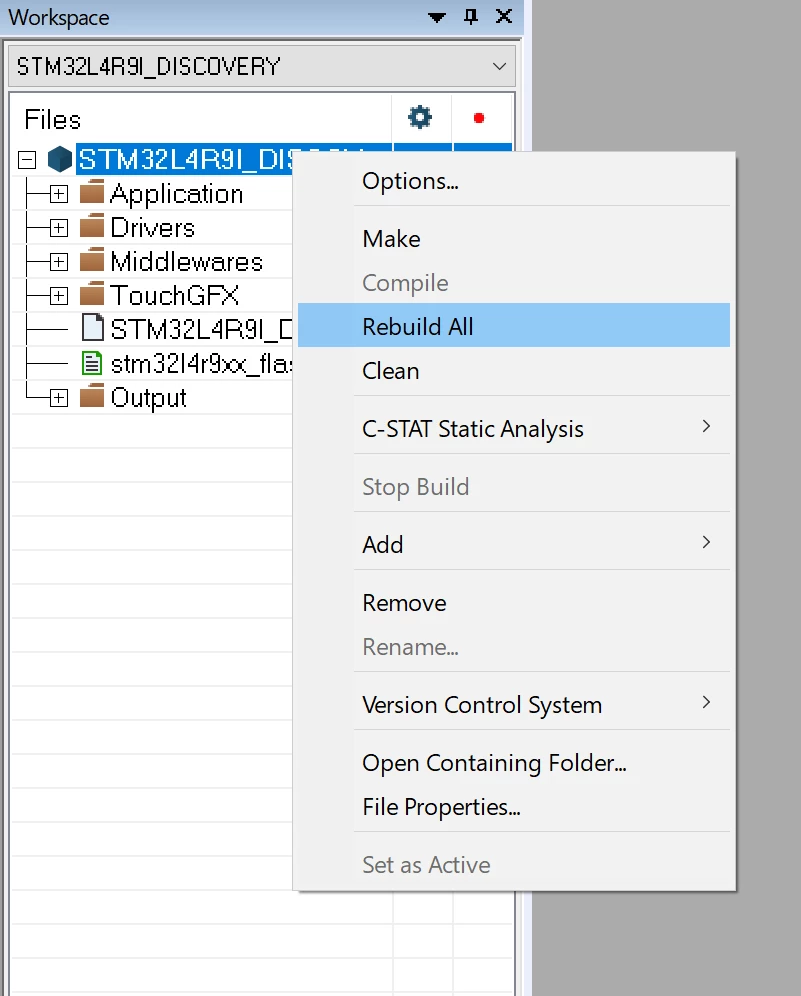Choose Open Containing Folder...
Screen dimensions: 801x996
tap(514, 762)
